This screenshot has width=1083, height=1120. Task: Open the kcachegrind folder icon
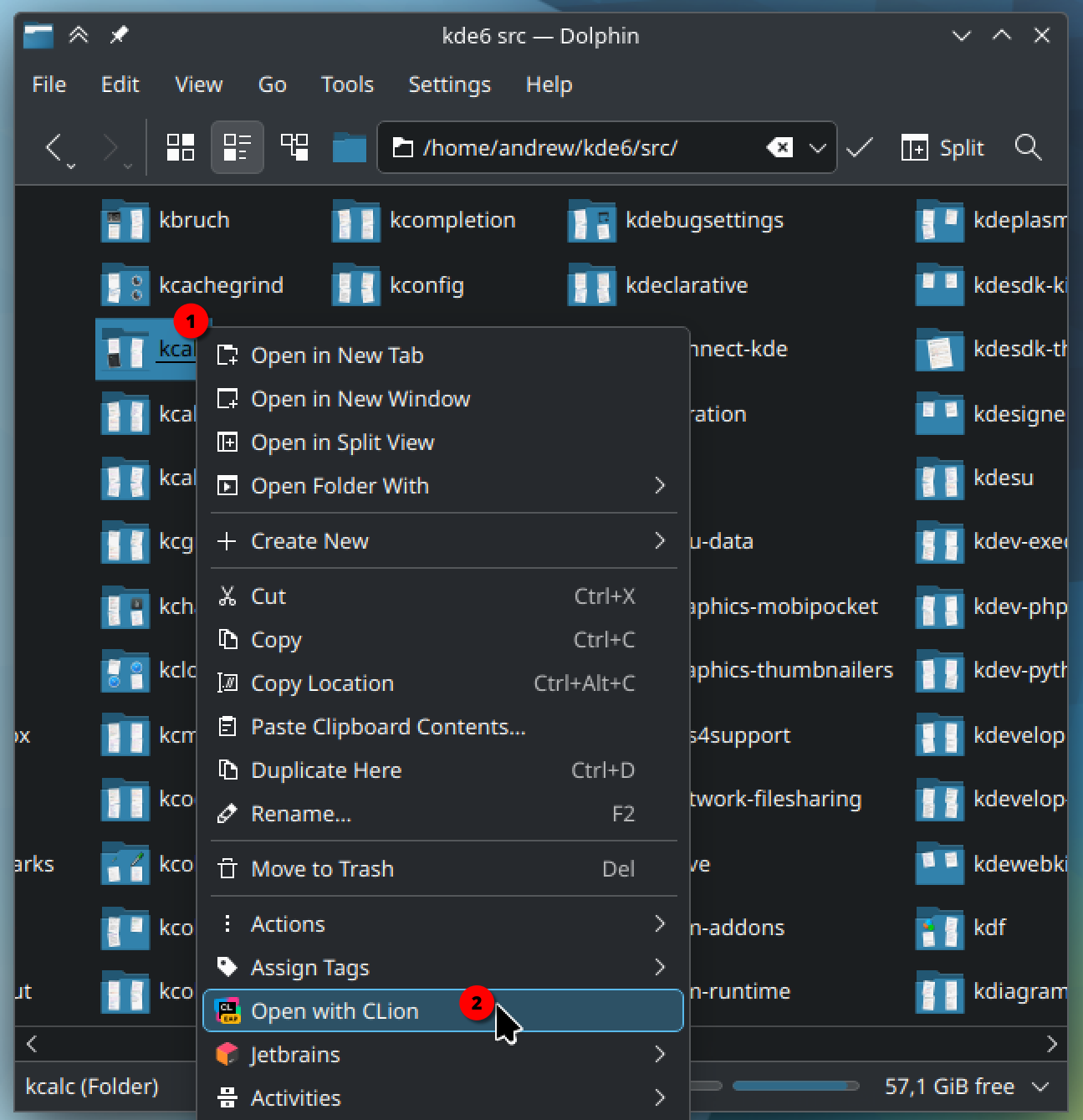pos(125,285)
